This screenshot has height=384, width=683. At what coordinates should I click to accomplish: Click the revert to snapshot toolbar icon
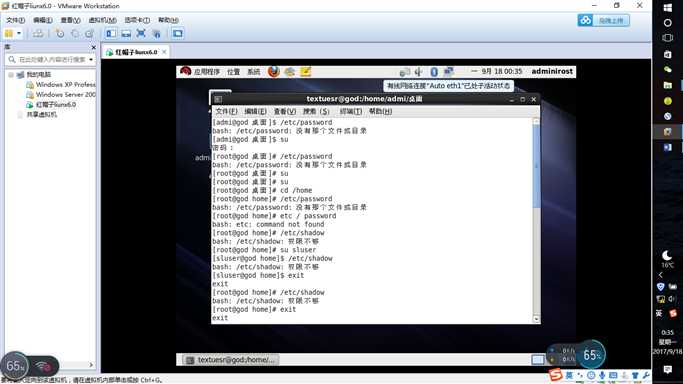pos(75,34)
